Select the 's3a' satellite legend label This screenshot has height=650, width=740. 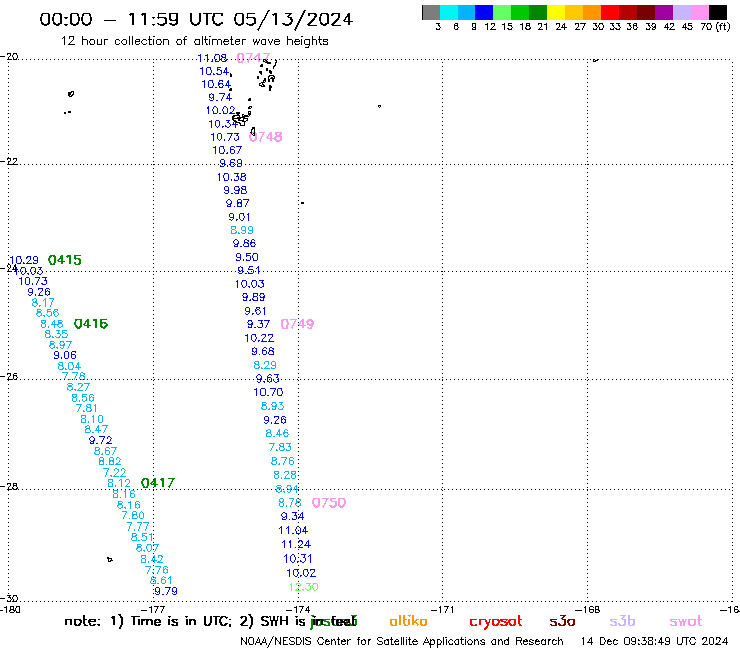click(x=562, y=622)
